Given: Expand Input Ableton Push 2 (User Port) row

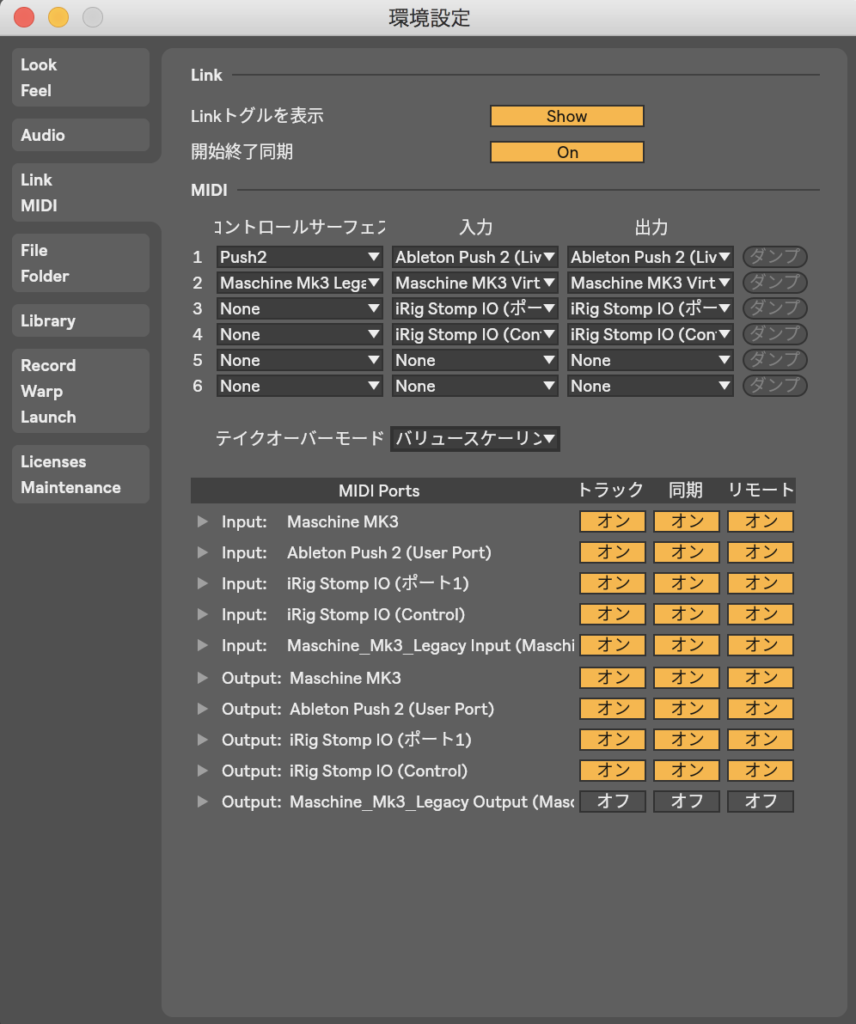Looking at the screenshot, I should (x=203, y=553).
